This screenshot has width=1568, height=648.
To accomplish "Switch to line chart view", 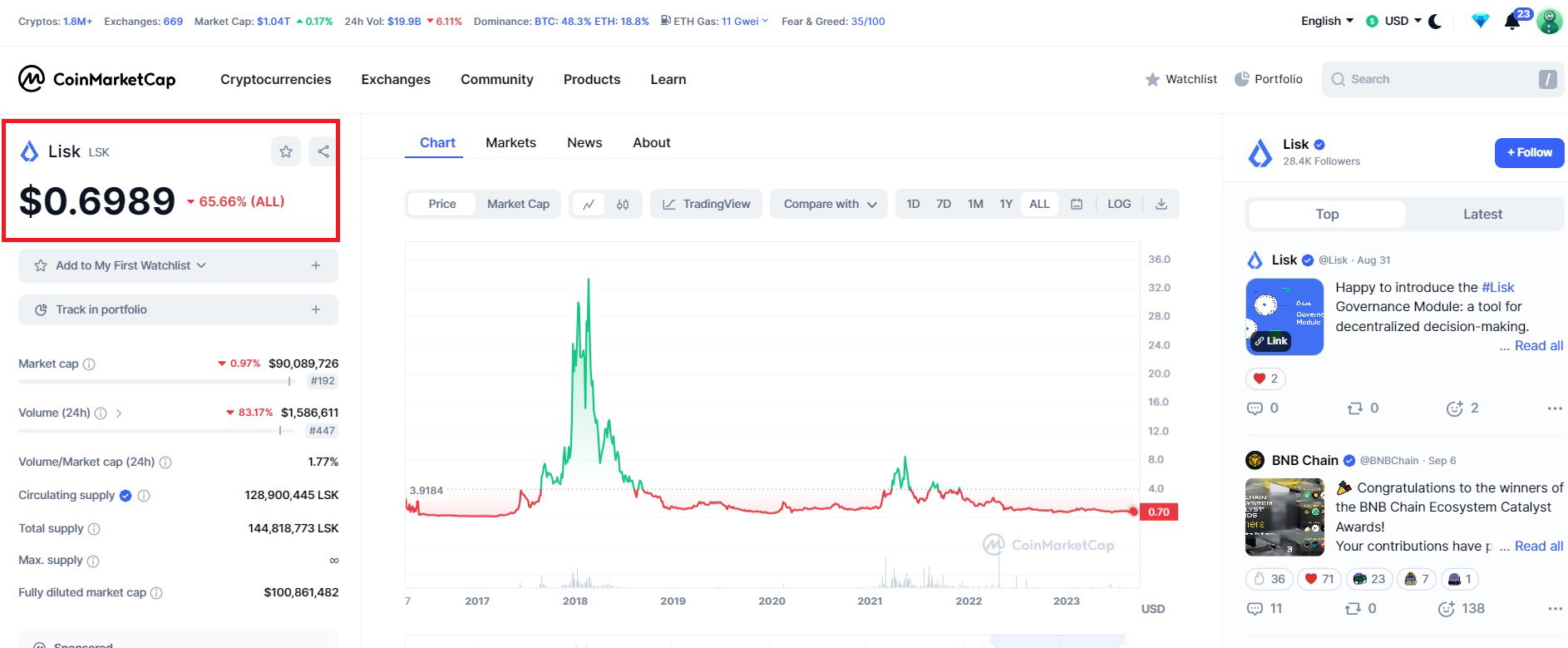I will 589,204.
